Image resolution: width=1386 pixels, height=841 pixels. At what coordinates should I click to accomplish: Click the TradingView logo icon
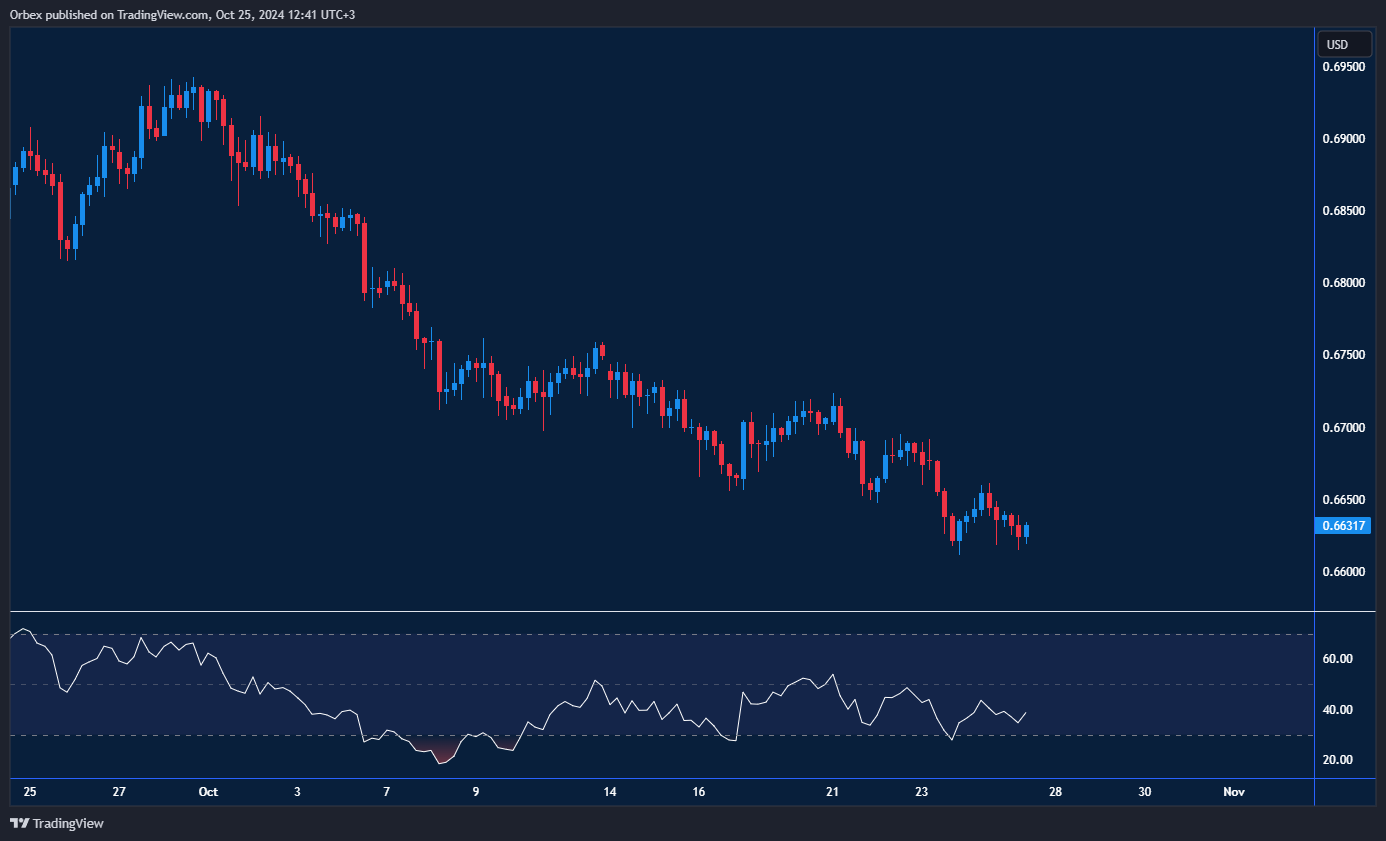(x=19, y=823)
